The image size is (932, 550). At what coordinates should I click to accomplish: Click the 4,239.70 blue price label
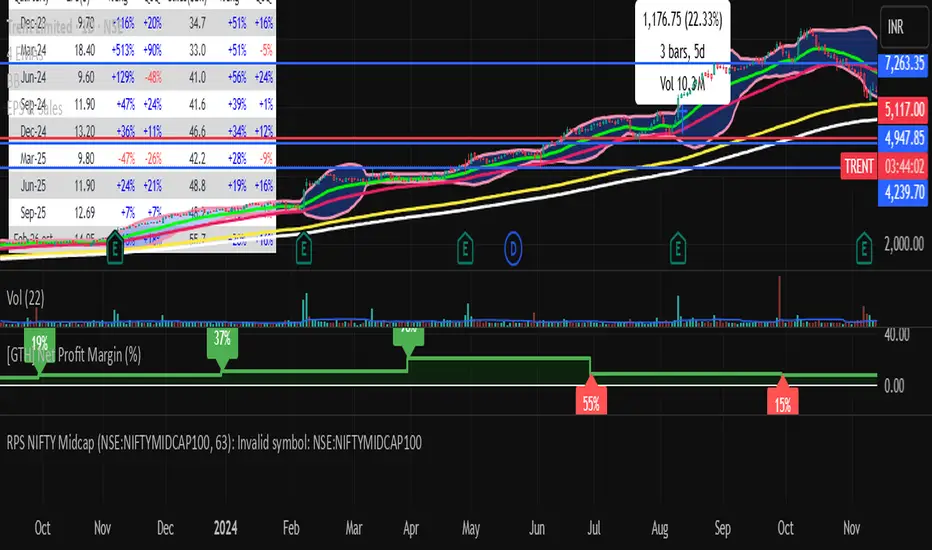click(x=903, y=193)
